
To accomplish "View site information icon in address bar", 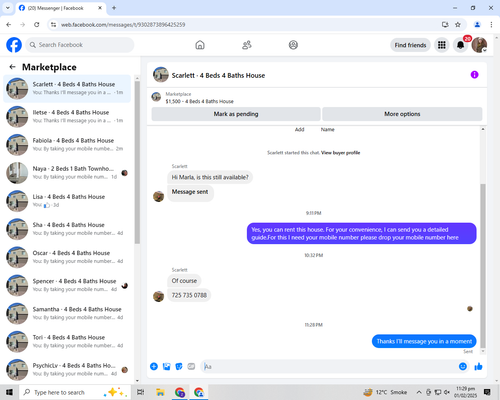I will (x=53, y=25).
